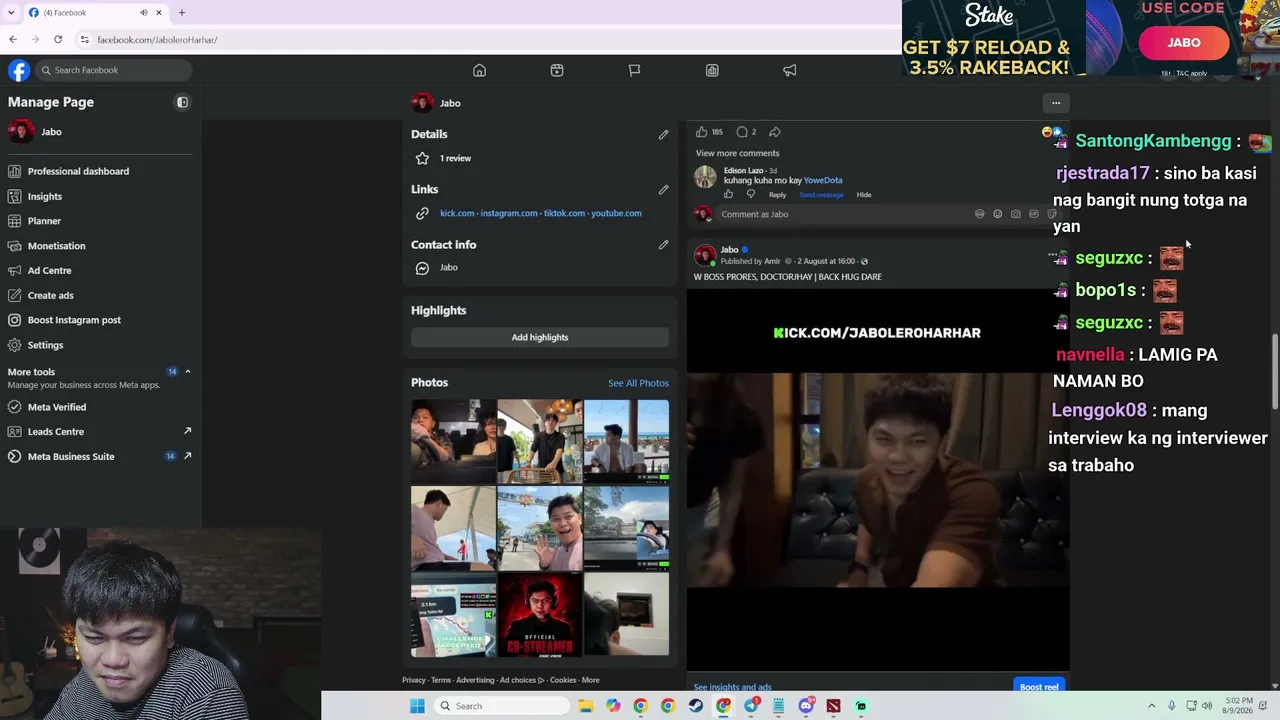Open Steam from the taskbar
The image size is (1280, 720).
pyautogui.click(x=695, y=706)
